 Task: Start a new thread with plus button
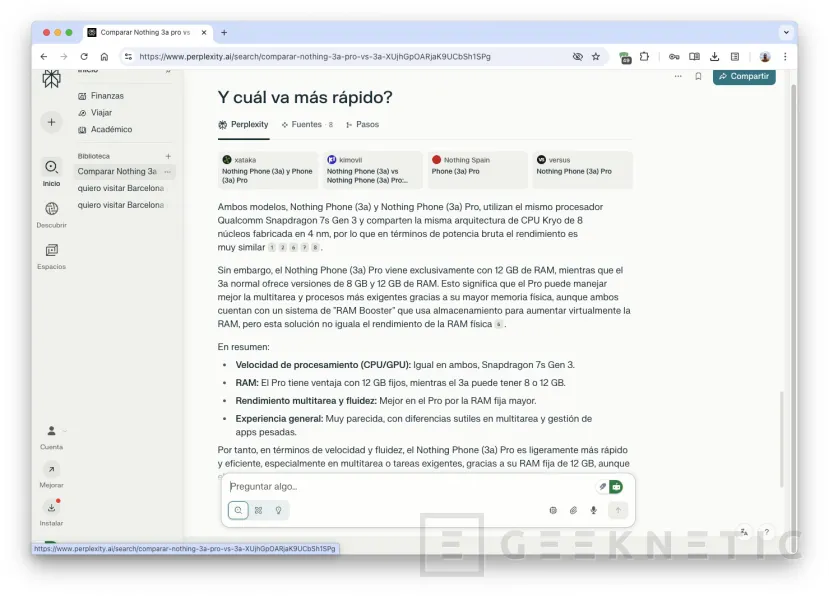(51, 122)
